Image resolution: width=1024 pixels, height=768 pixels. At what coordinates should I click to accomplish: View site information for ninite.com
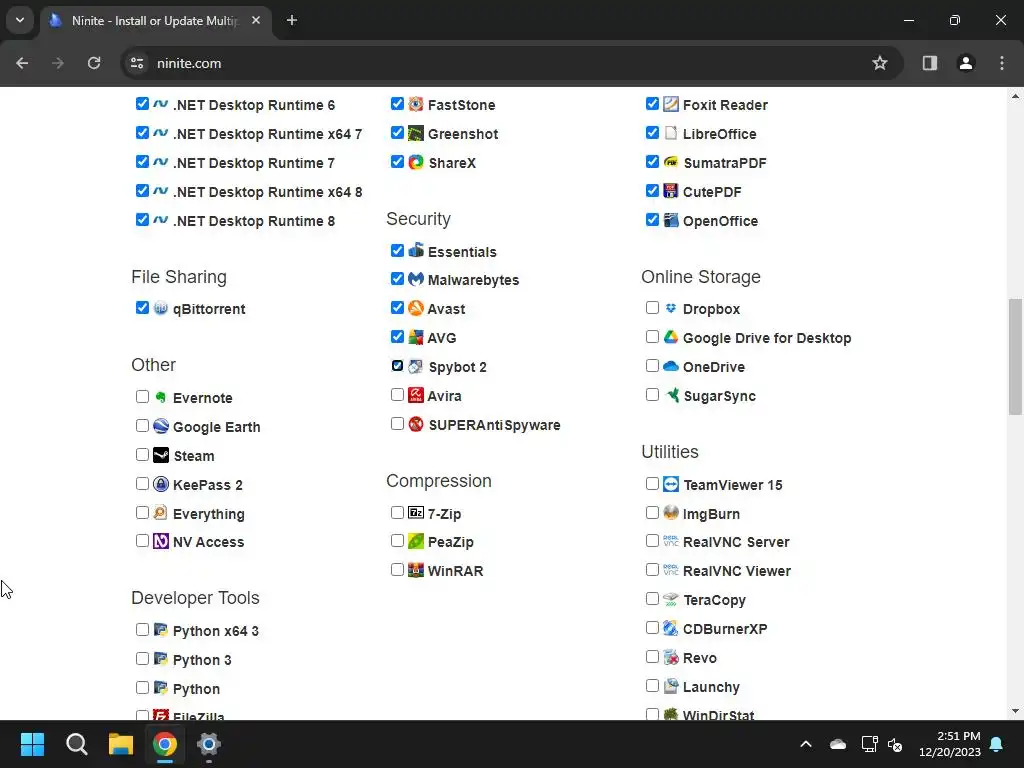point(136,63)
